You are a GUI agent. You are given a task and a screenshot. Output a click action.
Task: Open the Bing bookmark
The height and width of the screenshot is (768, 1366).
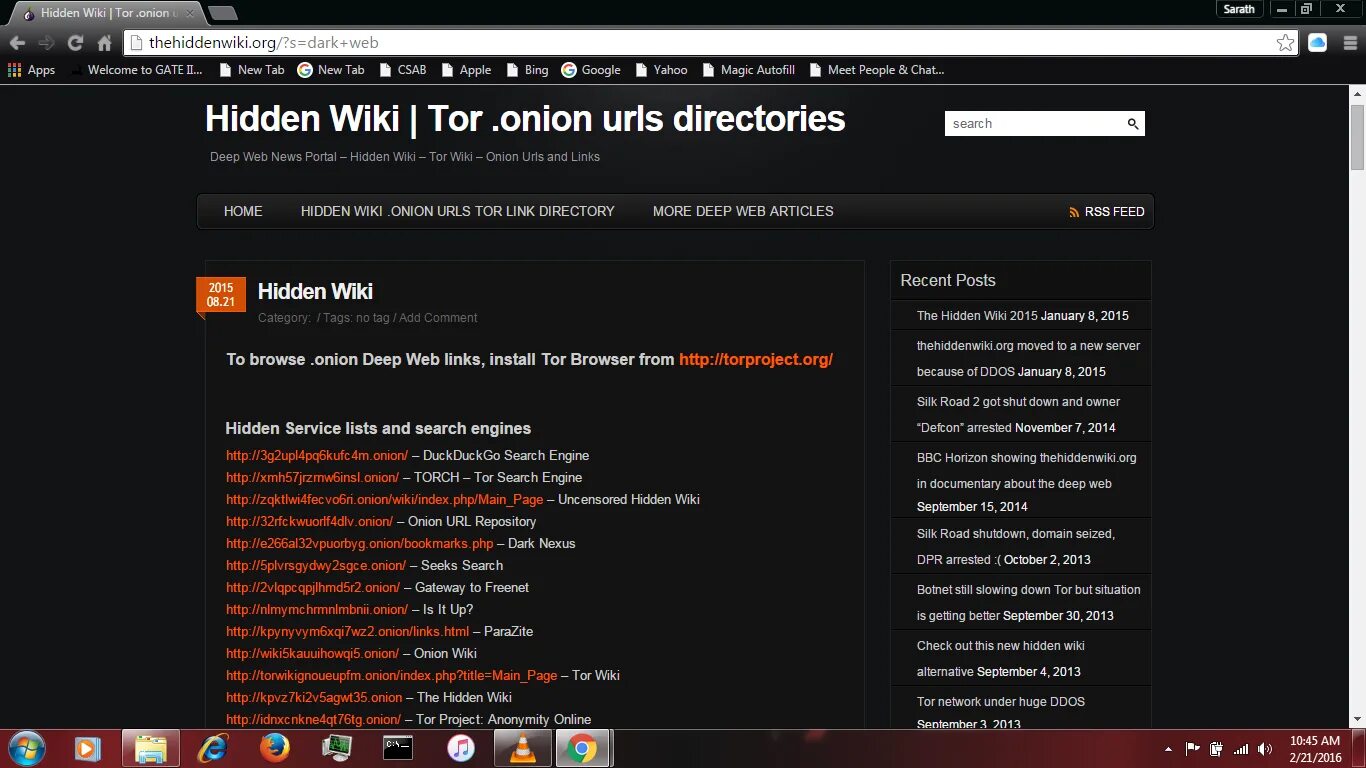[527, 70]
